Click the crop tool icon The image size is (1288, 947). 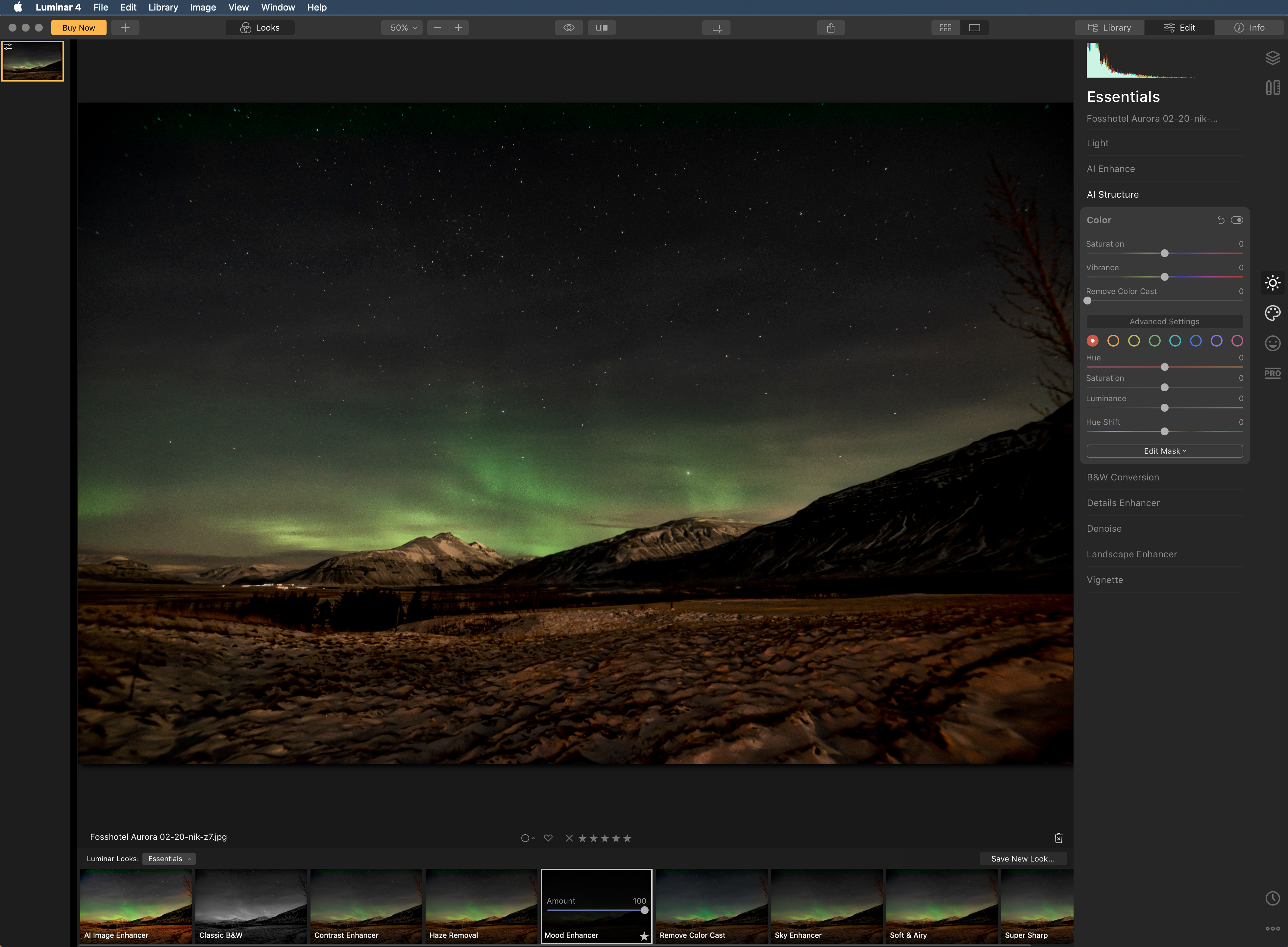pos(716,28)
